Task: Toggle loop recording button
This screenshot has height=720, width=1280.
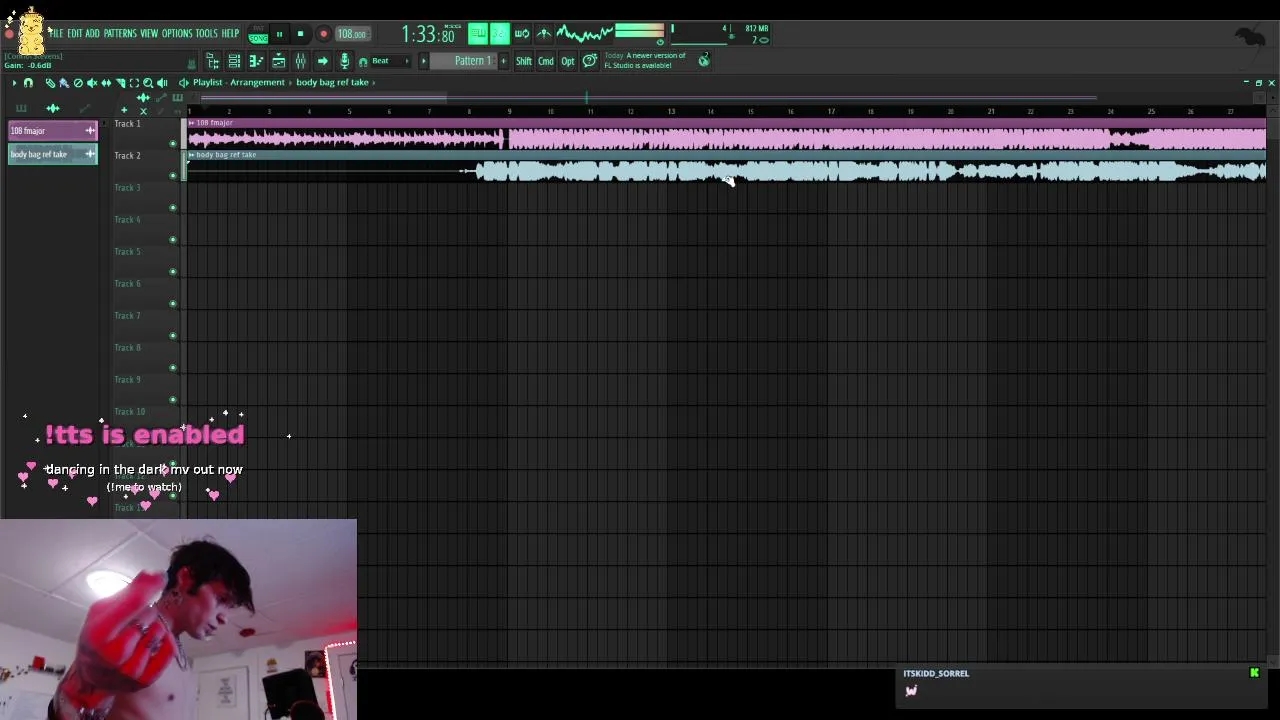Action: click(x=522, y=33)
